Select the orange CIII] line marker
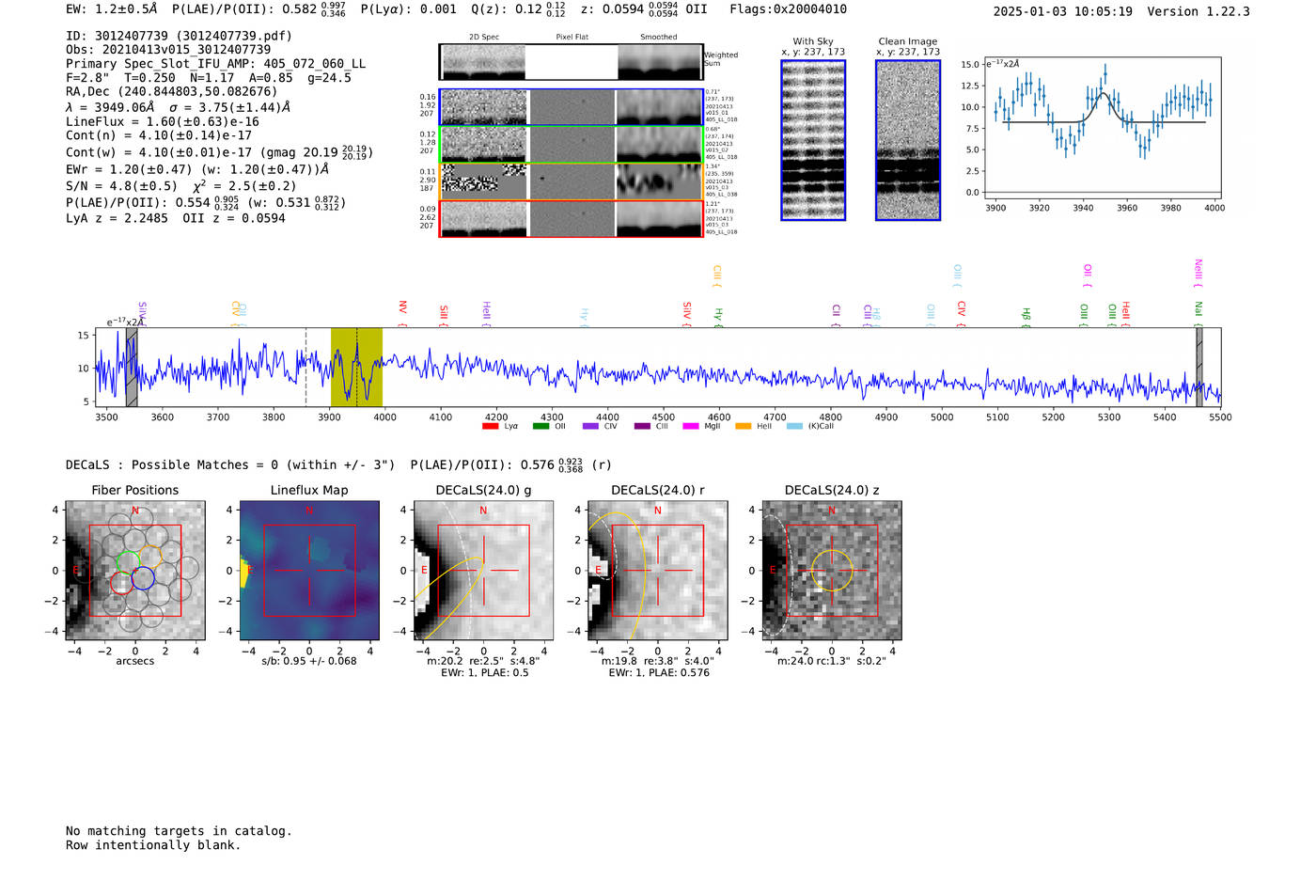The image size is (1316, 896). click(716, 275)
